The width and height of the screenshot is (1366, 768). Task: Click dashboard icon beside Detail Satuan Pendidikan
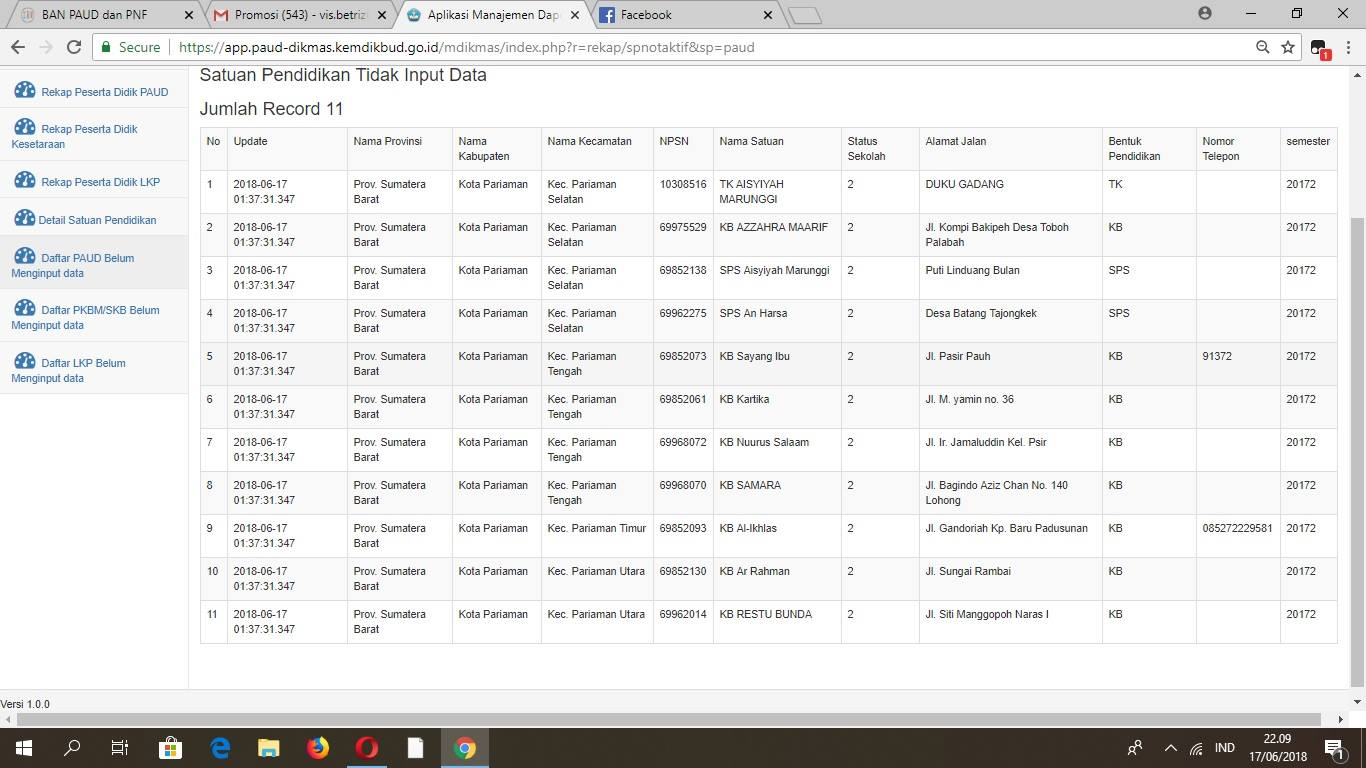pos(24,218)
